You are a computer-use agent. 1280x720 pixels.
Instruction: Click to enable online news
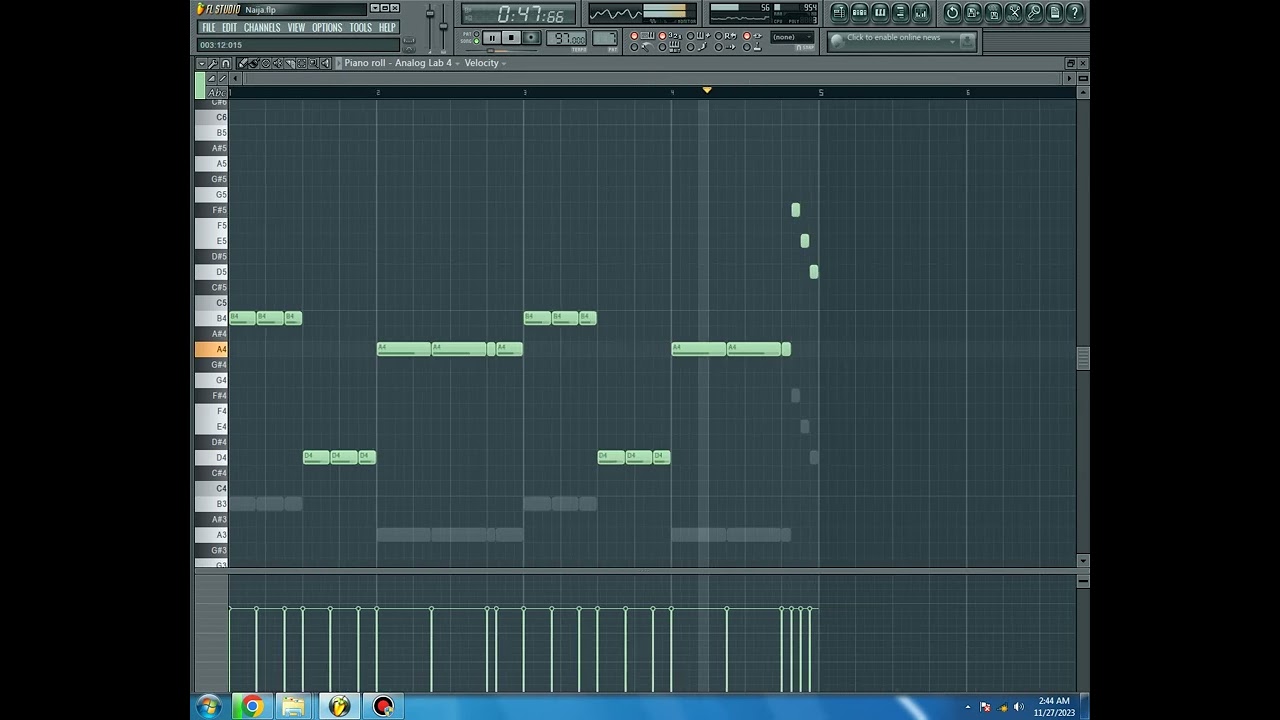893,37
